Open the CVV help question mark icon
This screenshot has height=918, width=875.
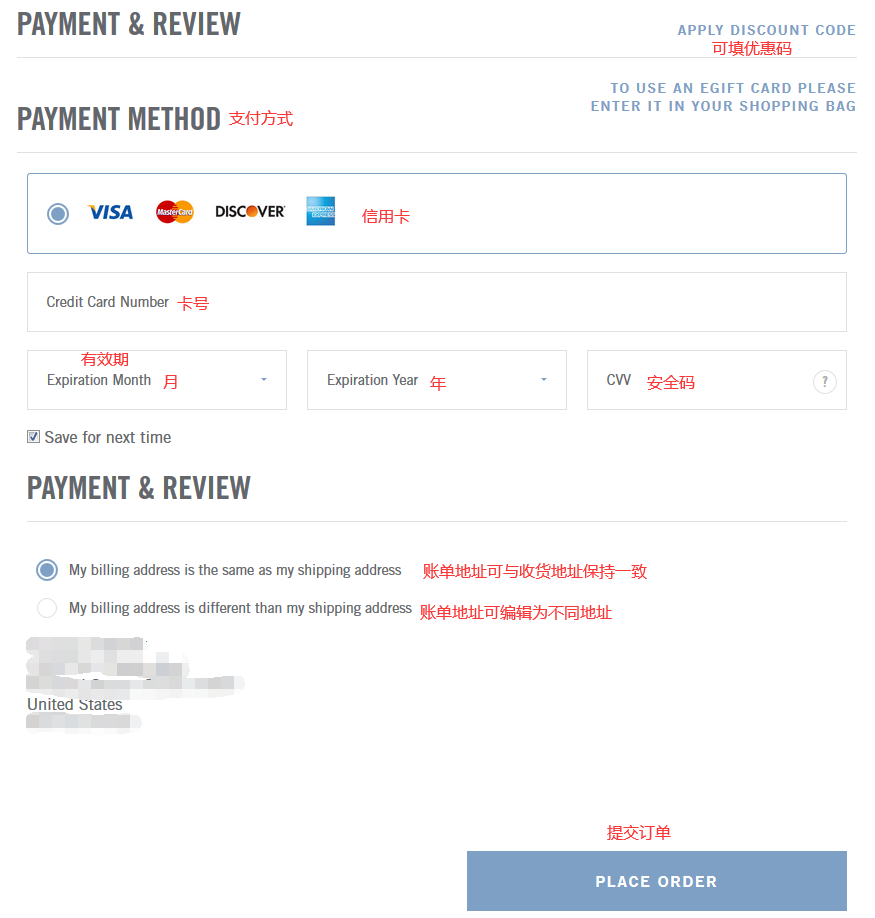(825, 382)
